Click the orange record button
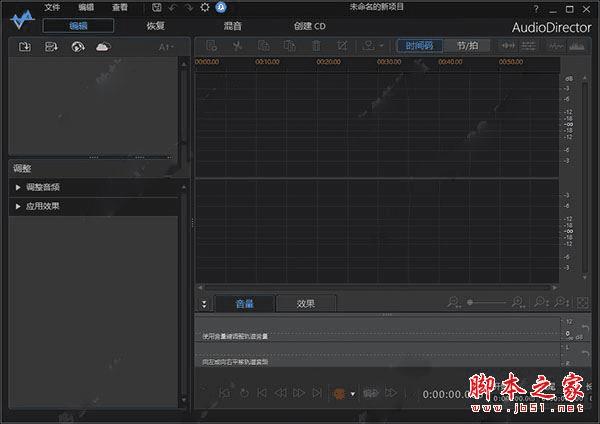The image size is (600, 424). point(339,394)
